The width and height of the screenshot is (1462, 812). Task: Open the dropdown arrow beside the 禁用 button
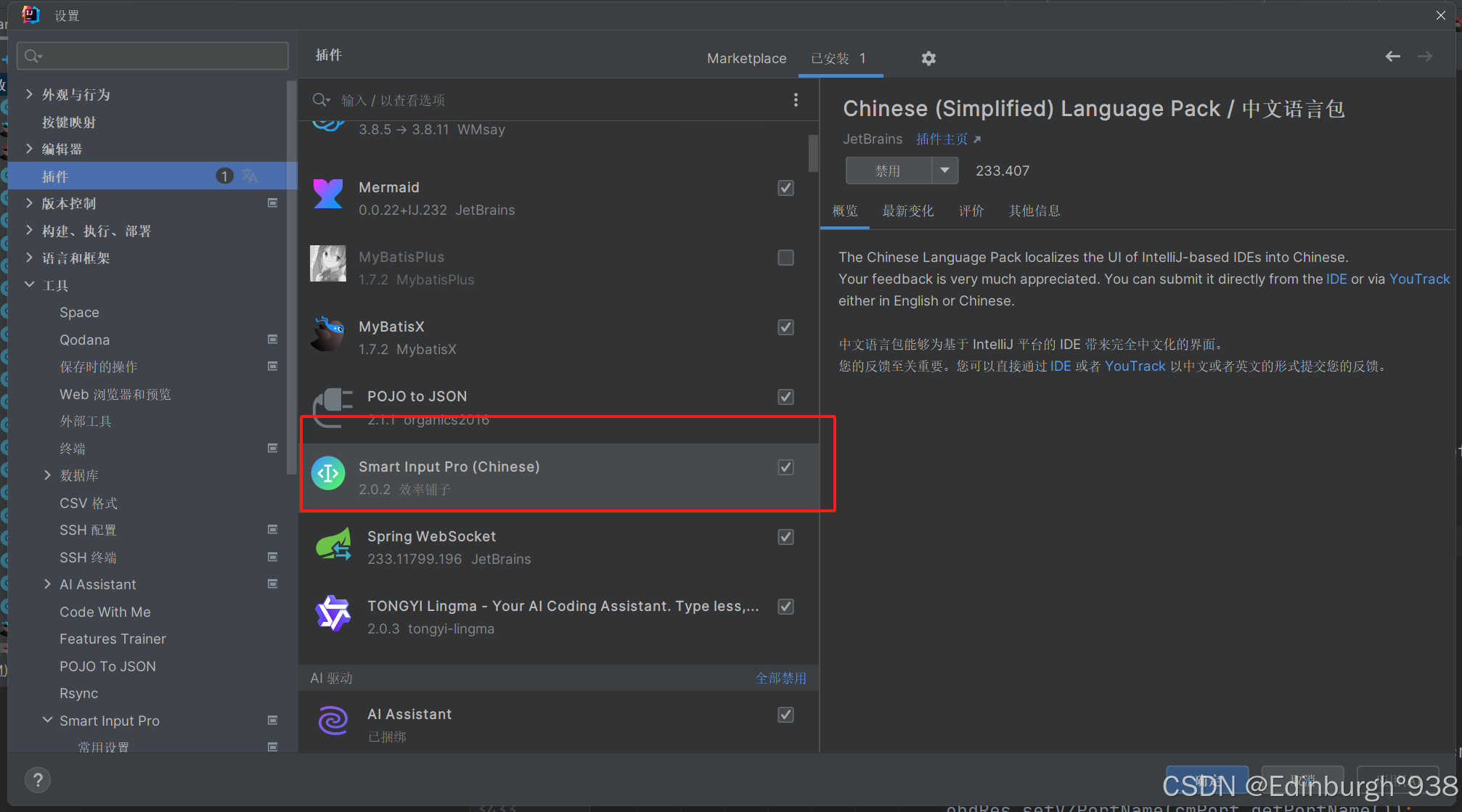pyautogui.click(x=944, y=171)
